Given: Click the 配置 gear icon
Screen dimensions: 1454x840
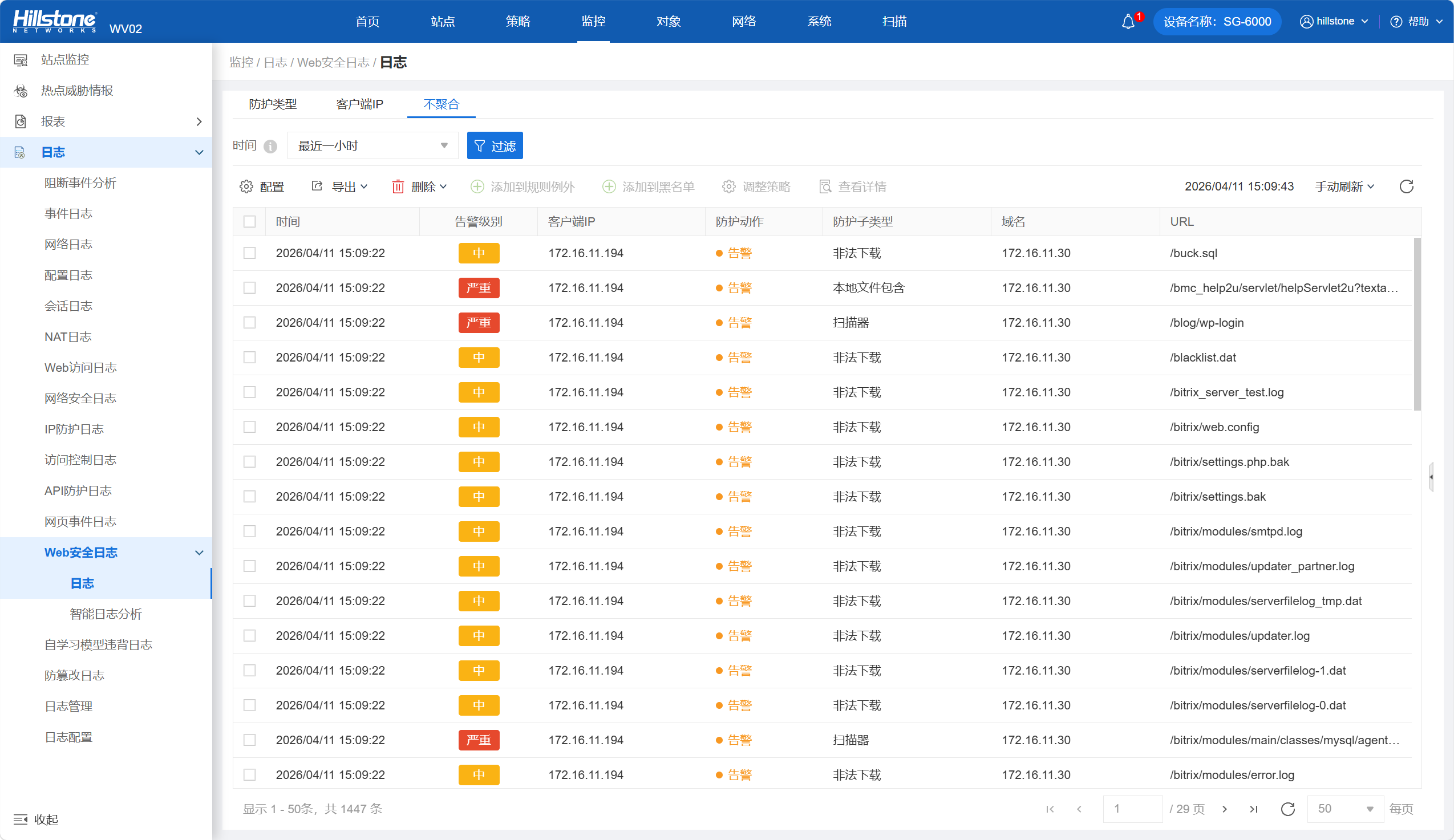Looking at the screenshot, I should pyautogui.click(x=246, y=186).
